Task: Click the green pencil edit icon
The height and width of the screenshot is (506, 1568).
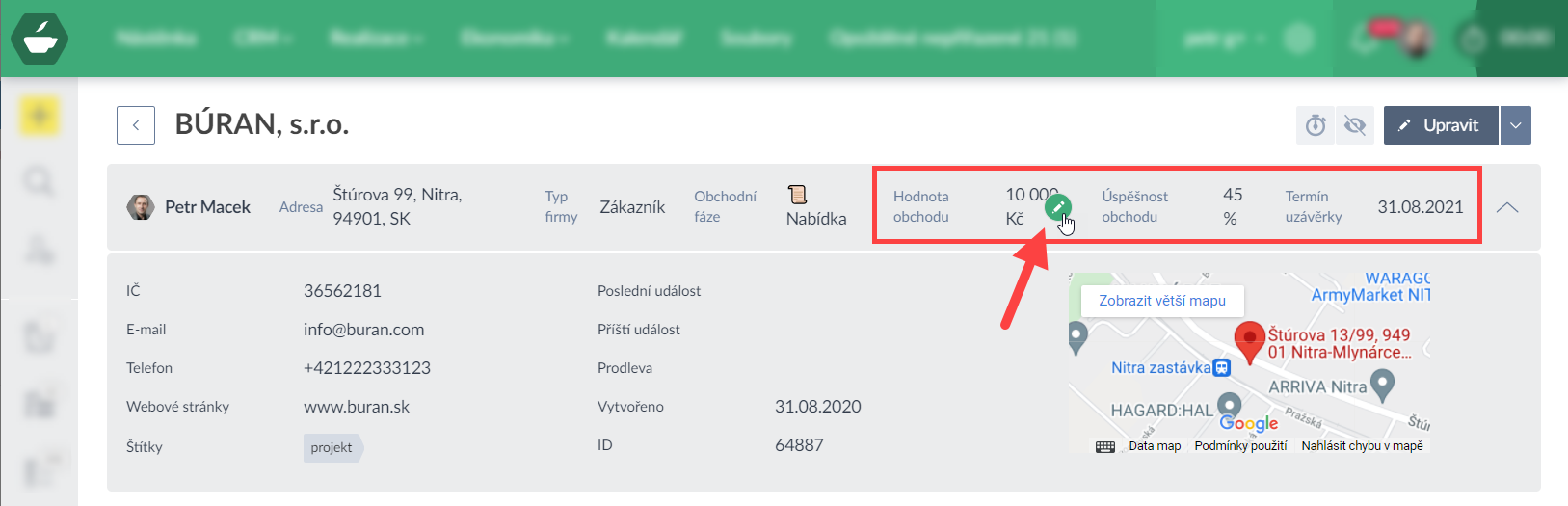Action: (1057, 207)
